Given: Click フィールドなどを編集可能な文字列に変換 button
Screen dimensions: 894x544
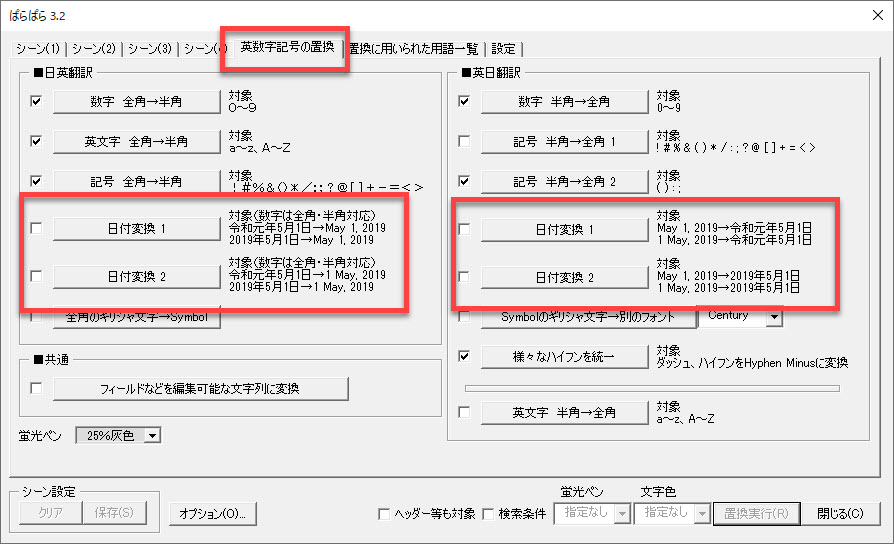Looking at the screenshot, I should pyautogui.click(x=200, y=388).
